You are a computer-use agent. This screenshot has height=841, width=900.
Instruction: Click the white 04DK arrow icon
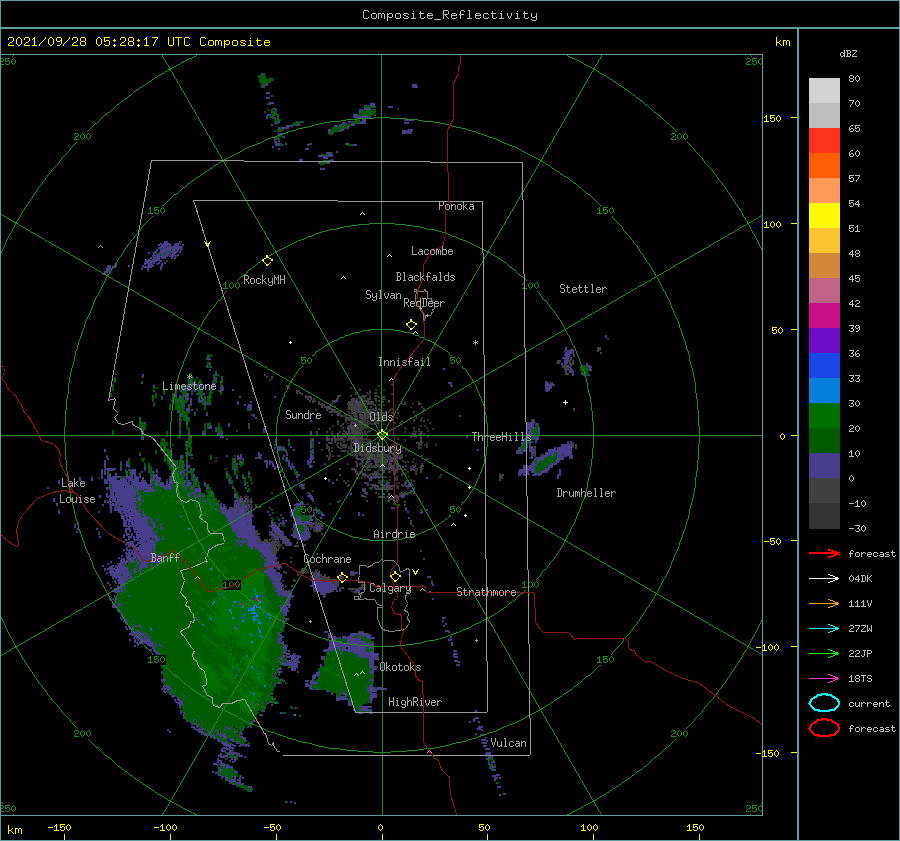click(x=824, y=579)
